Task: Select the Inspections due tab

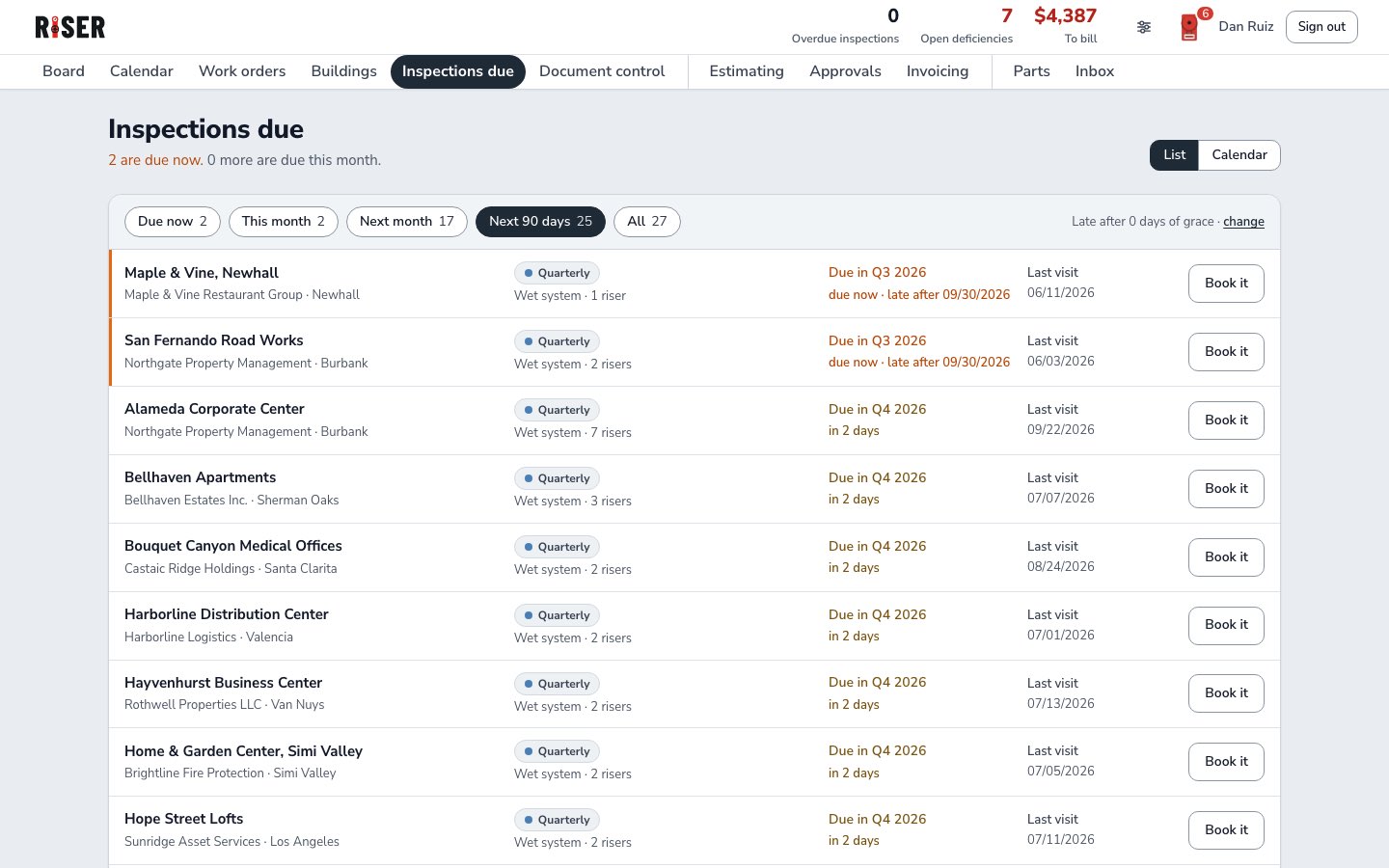Action: (458, 71)
